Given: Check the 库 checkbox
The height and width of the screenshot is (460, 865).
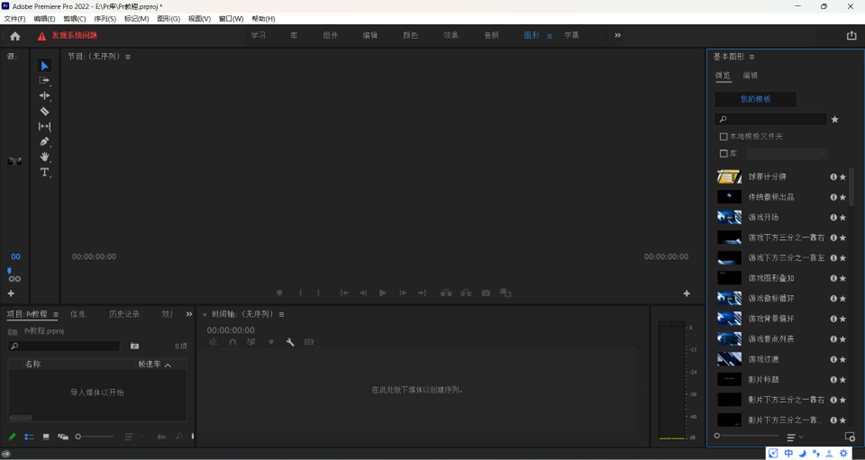Looking at the screenshot, I should tap(724, 154).
